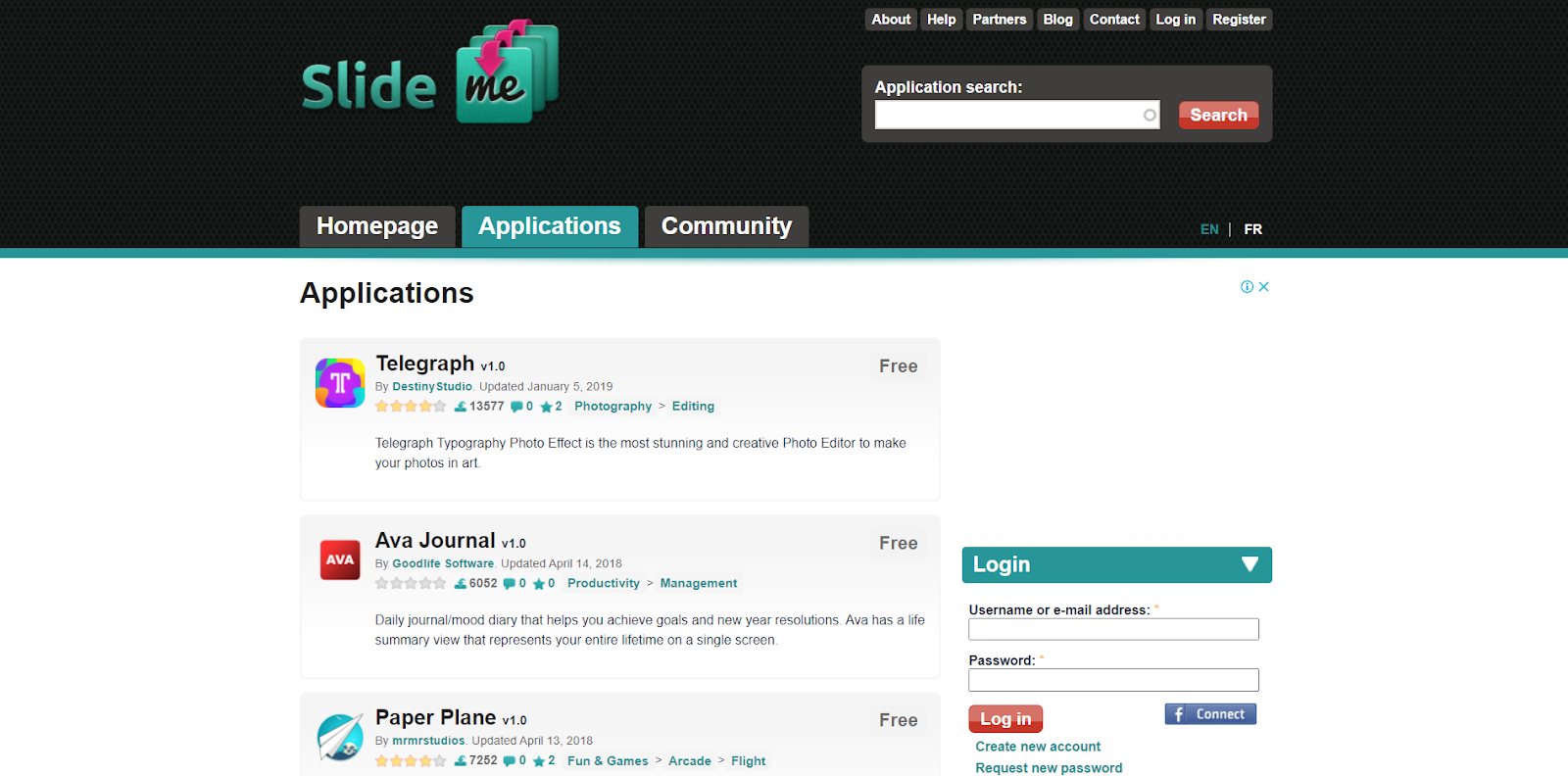
Task: Click the Ava Journal comments bubble icon
Action: tap(510, 584)
